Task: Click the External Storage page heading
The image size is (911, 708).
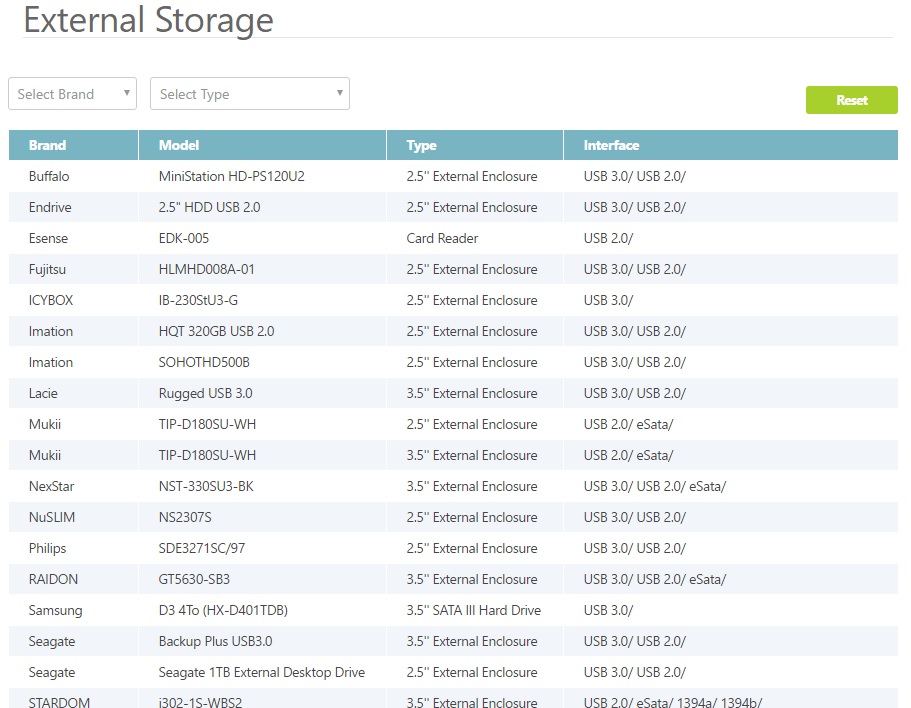Action: (149, 20)
